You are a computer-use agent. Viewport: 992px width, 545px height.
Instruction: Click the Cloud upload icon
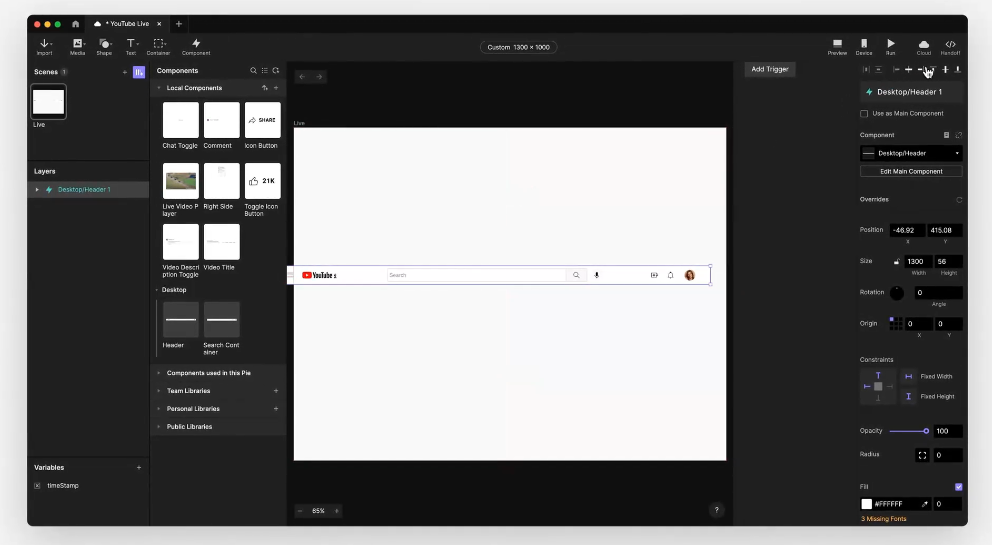point(923,44)
